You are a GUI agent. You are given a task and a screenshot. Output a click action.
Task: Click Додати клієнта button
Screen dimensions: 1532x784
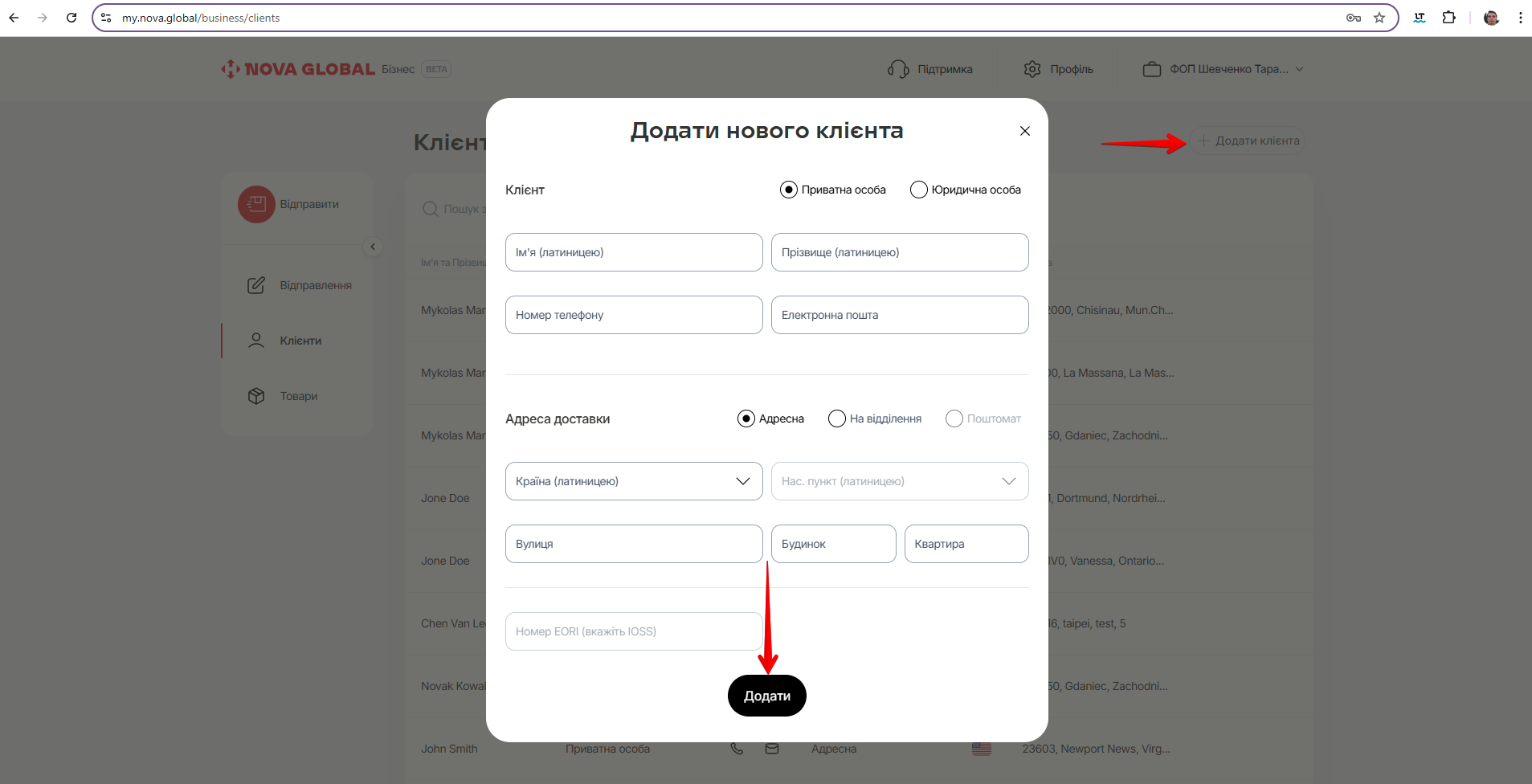coord(1248,141)
